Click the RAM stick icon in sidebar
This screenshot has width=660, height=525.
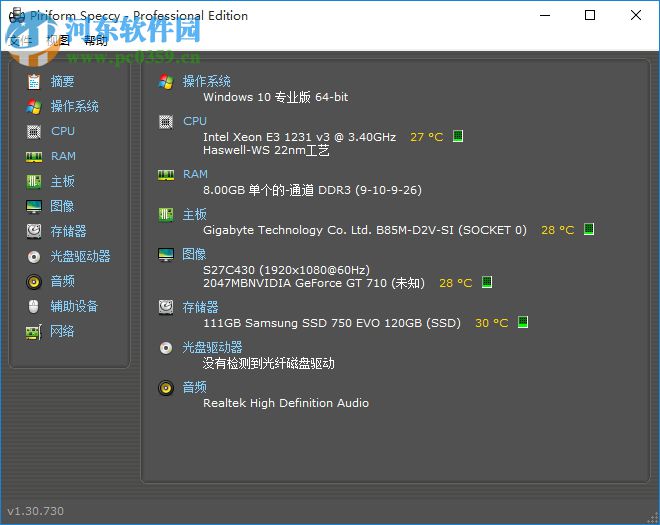pos(34,157)
